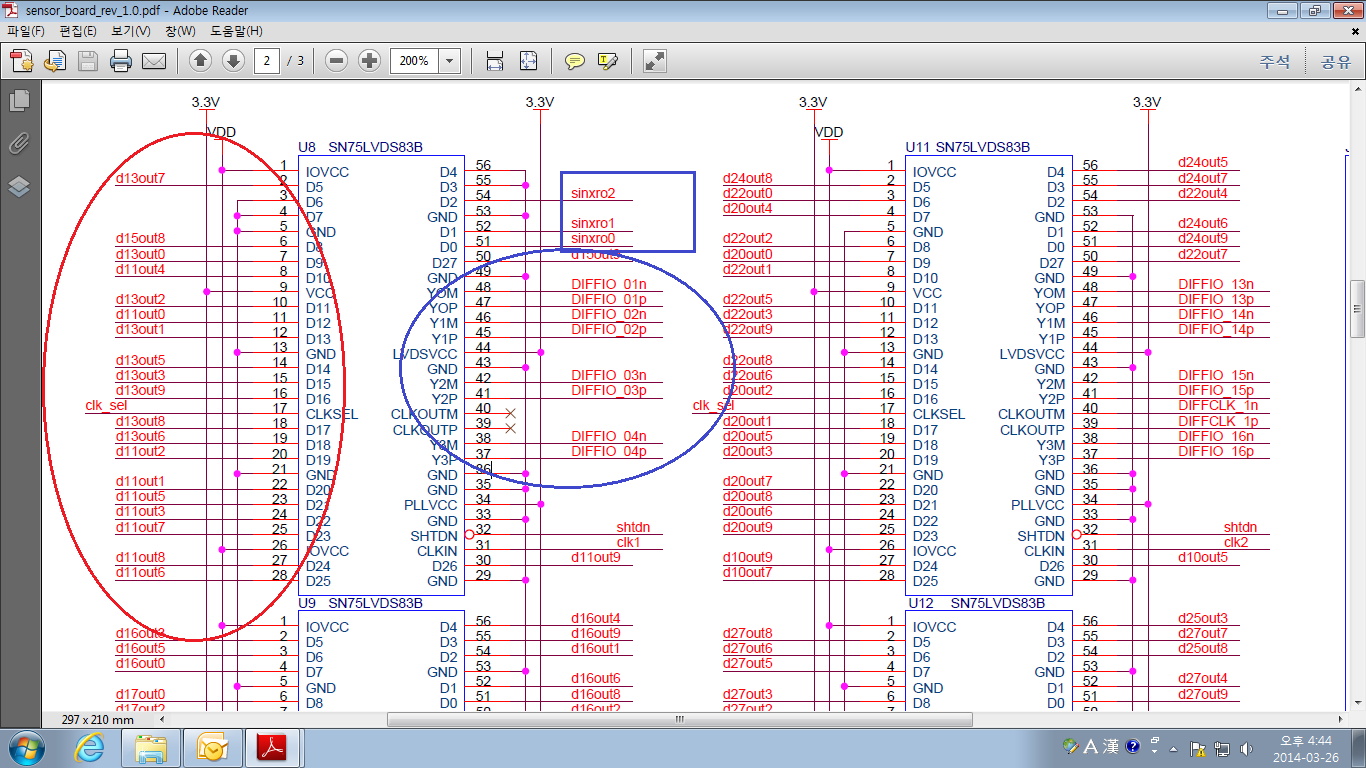Select the highlight text tool

pyautogui.click(x=608, y=61)
